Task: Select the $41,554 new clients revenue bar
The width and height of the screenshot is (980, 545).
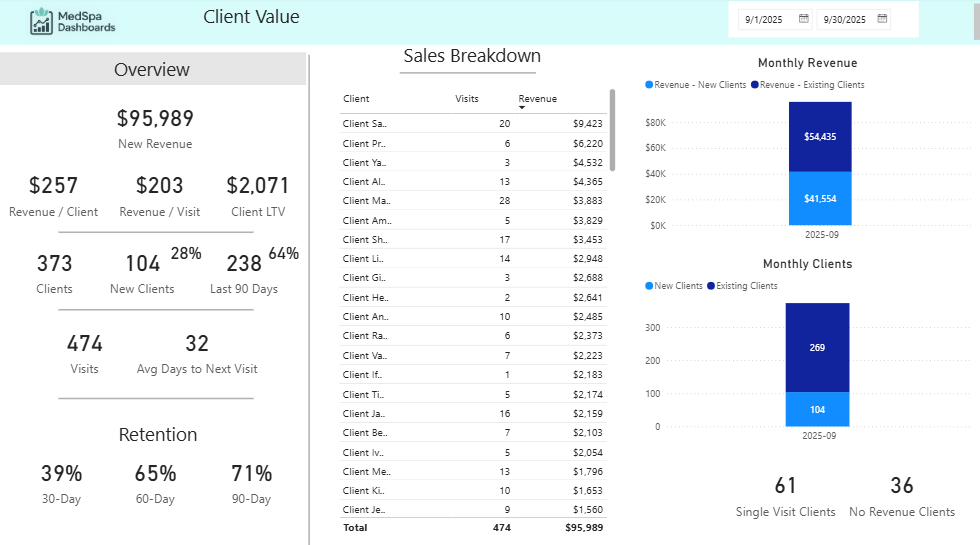Action: 820,198
